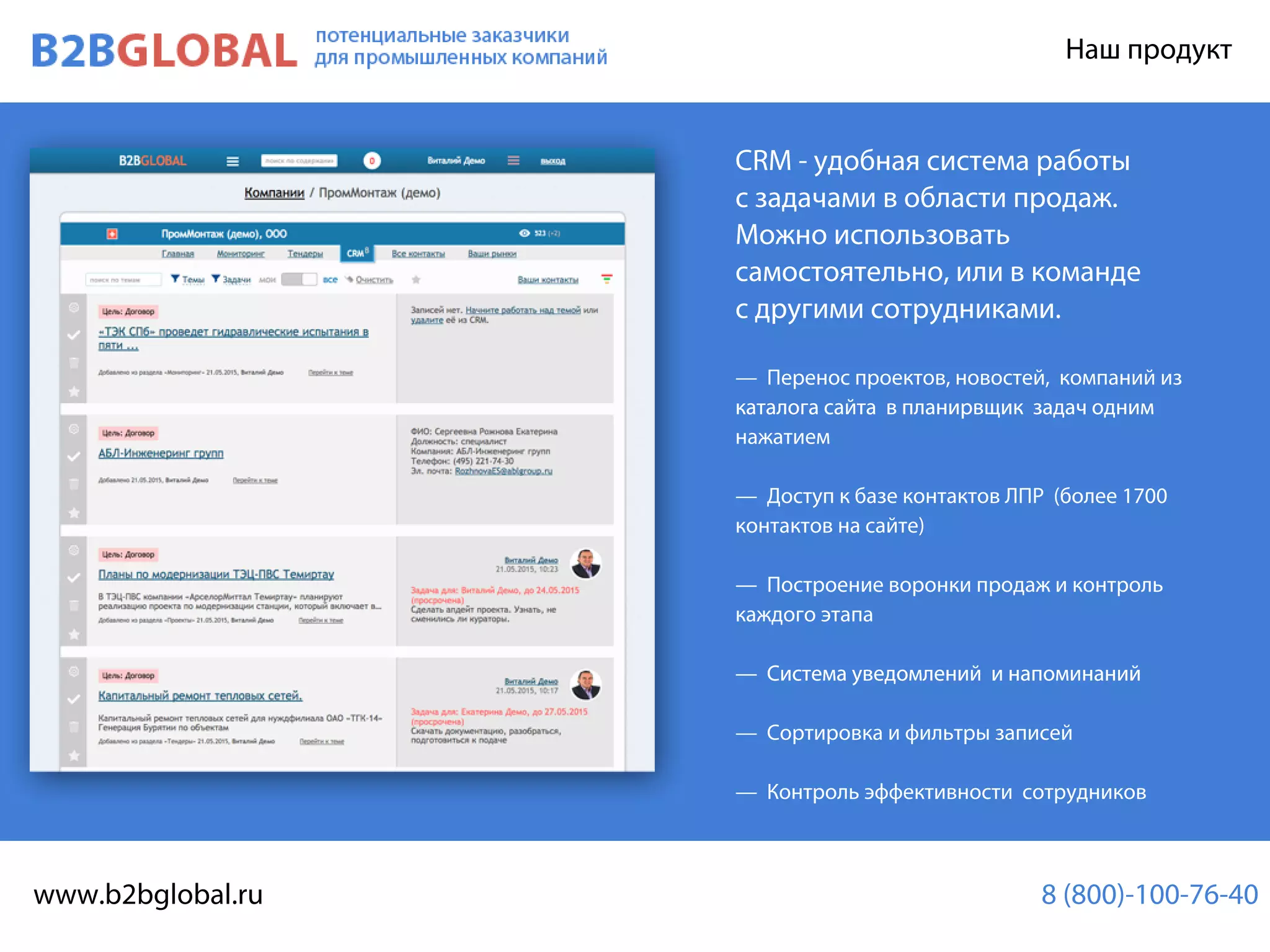Click the star icon on the ТЭК СПб row

point(74,391)
